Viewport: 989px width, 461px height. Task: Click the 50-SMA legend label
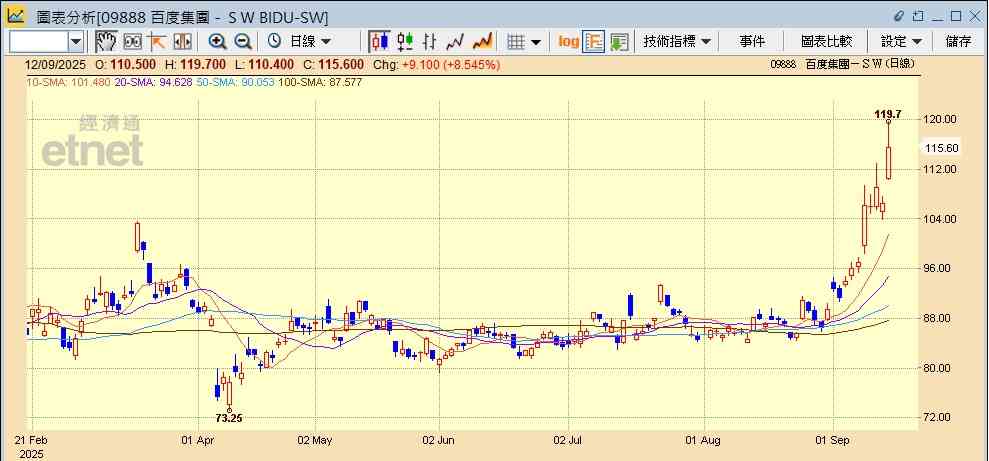[x=235, y=82]
